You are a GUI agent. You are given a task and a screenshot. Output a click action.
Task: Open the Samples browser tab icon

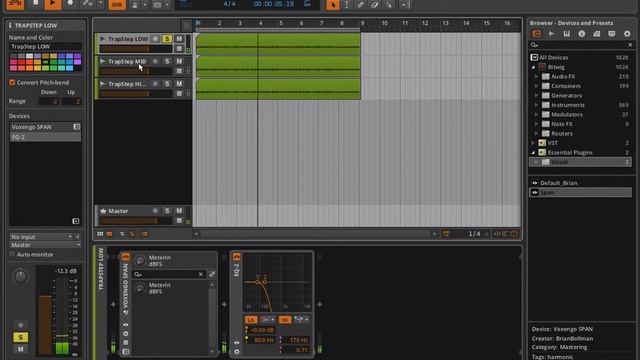tap(552, 34)
